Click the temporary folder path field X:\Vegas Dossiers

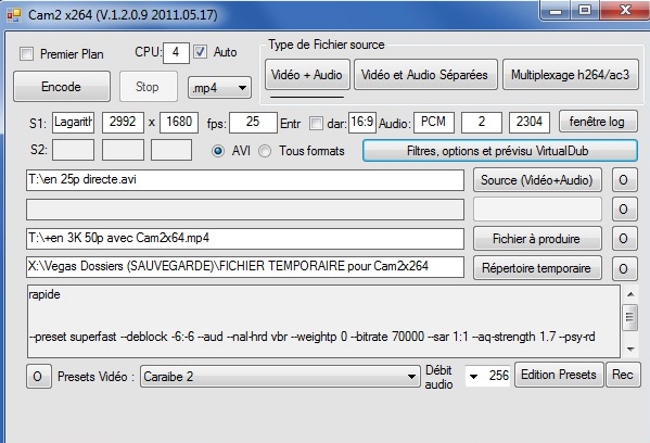click(x=245, y=267)
